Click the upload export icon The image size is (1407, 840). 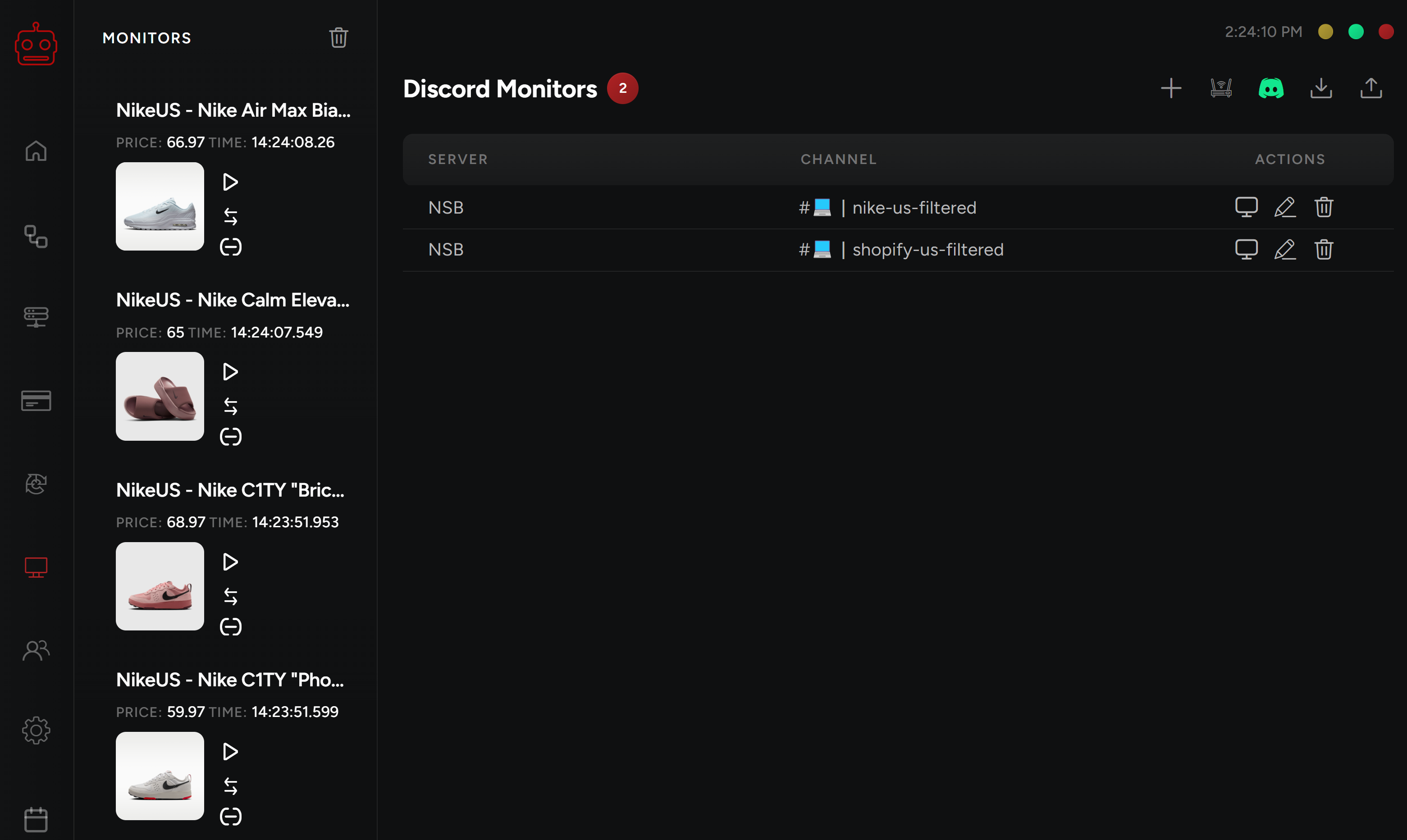[1371, 88]
